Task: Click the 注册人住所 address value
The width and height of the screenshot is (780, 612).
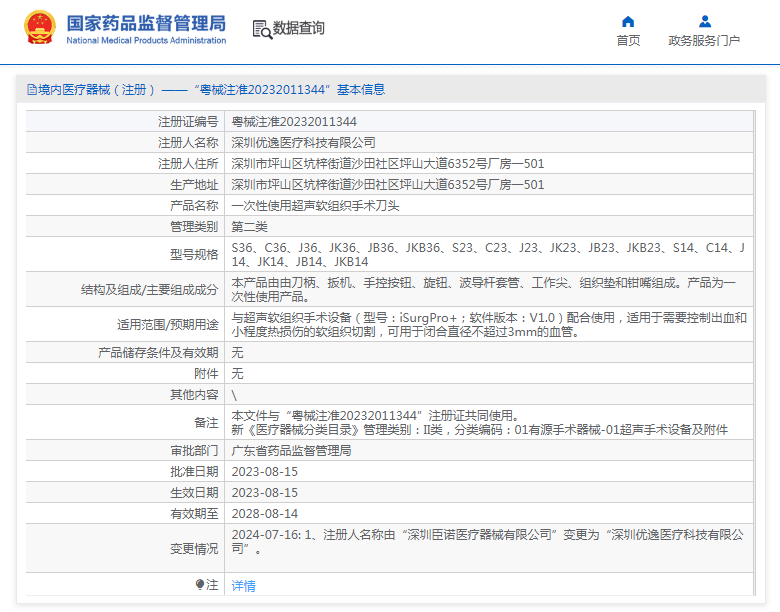Action: pos(388,163)
